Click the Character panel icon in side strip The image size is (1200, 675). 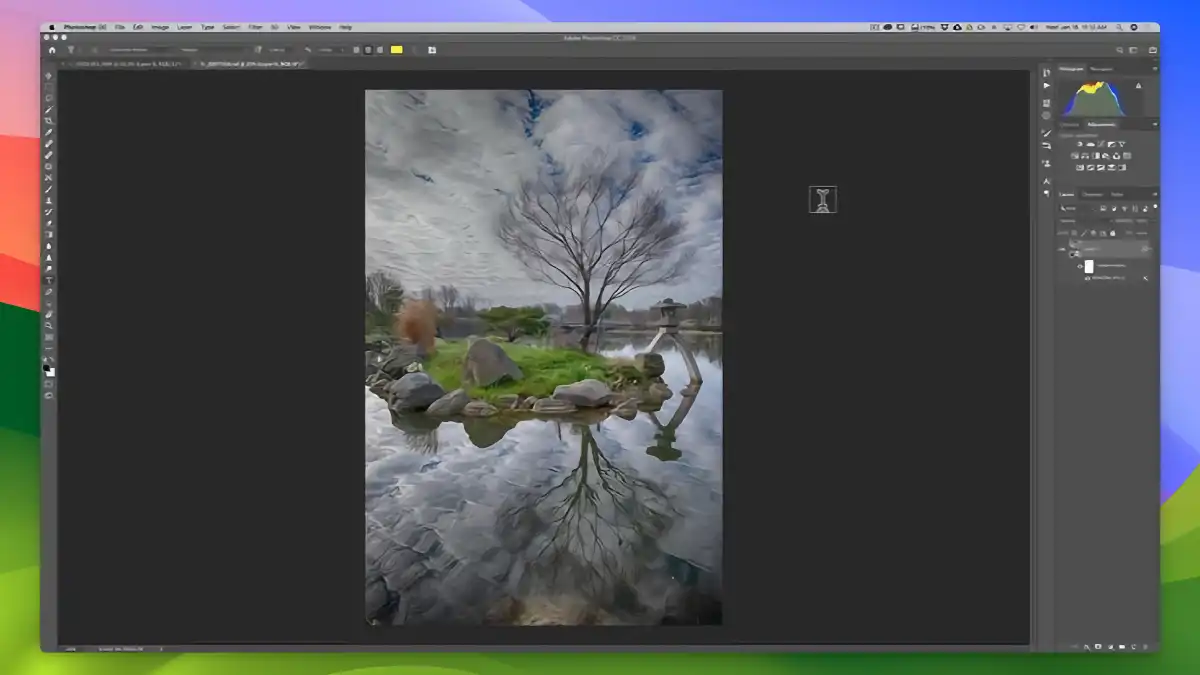1047,181
